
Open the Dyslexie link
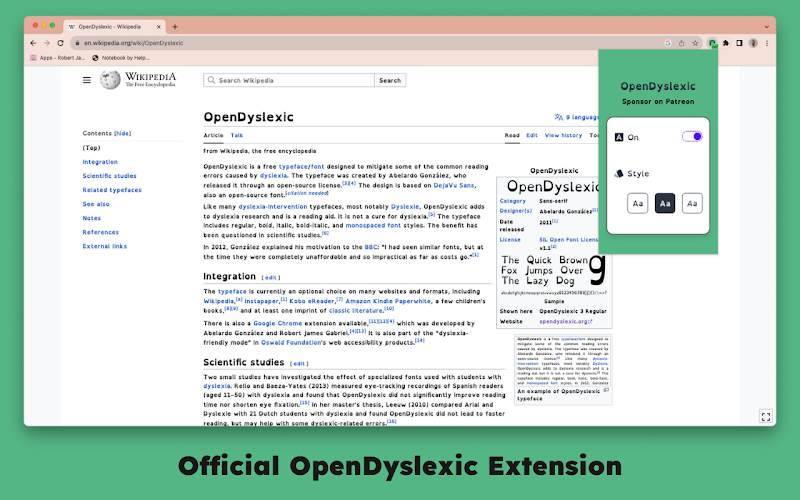[x=405, y=207]
